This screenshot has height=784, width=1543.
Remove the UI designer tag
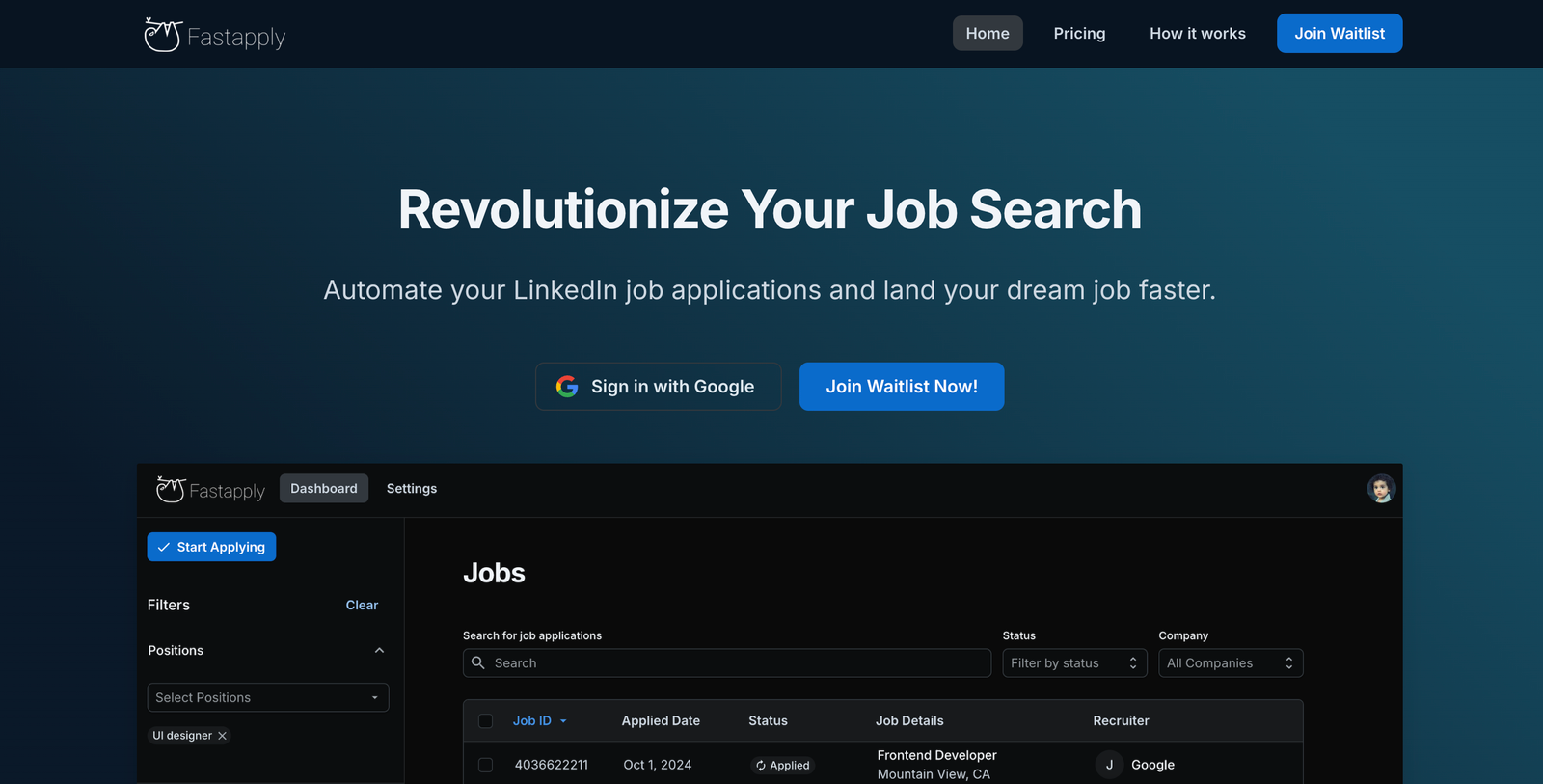point(222,736)
